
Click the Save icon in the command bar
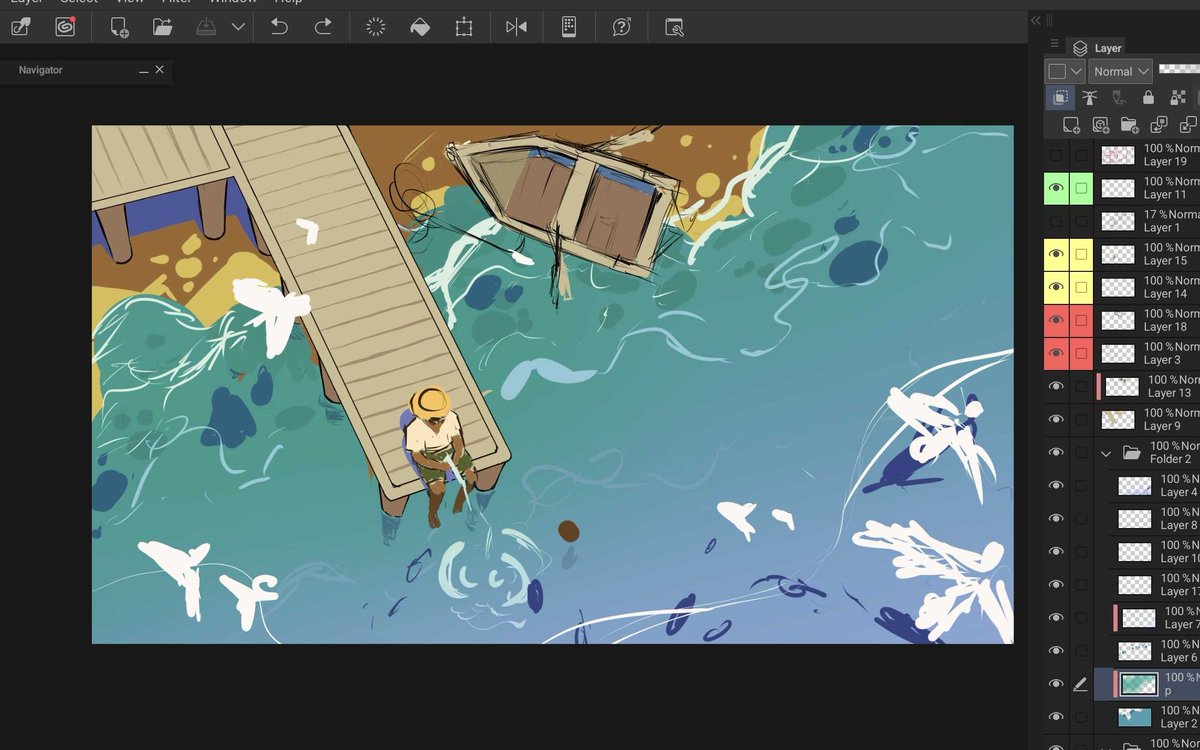206,28
